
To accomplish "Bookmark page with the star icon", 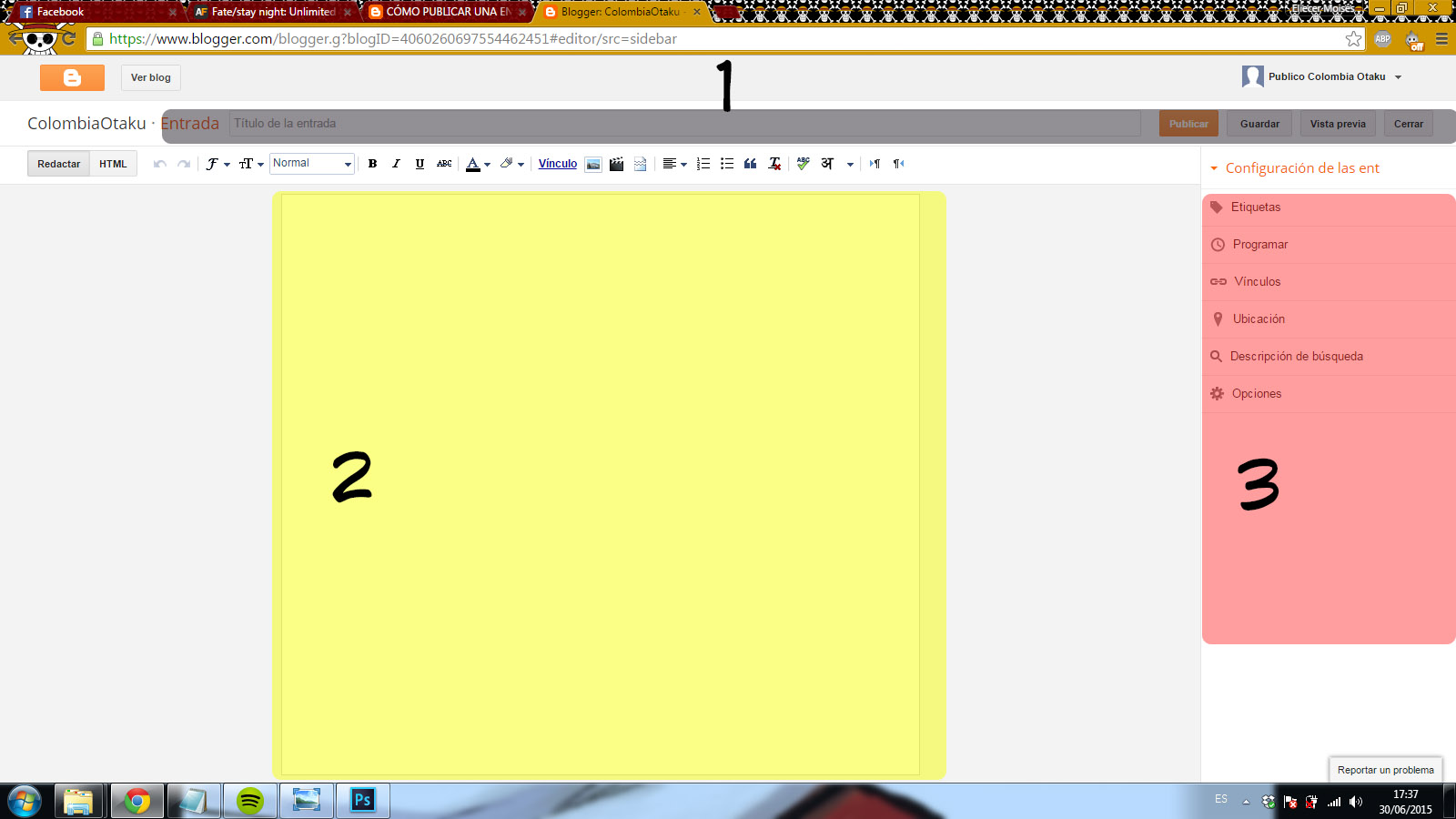I will pyautogui.click(x=1353, y=39).
